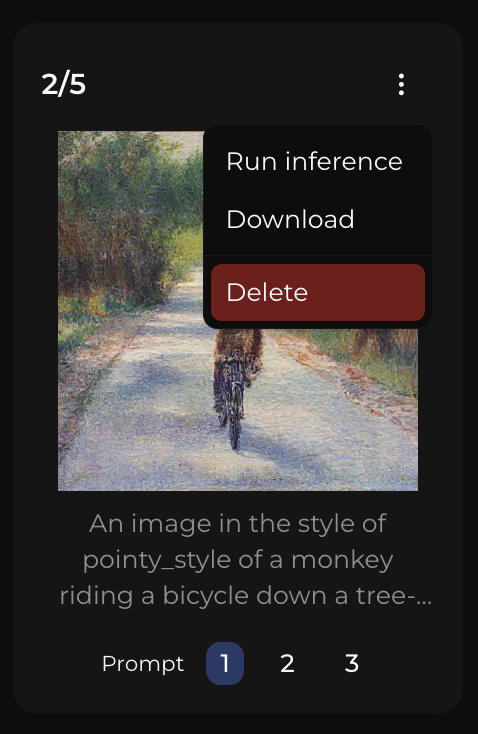Click the 2/5 image counter
This screenshot has height=734, width=478.
(x=64, y=85)
